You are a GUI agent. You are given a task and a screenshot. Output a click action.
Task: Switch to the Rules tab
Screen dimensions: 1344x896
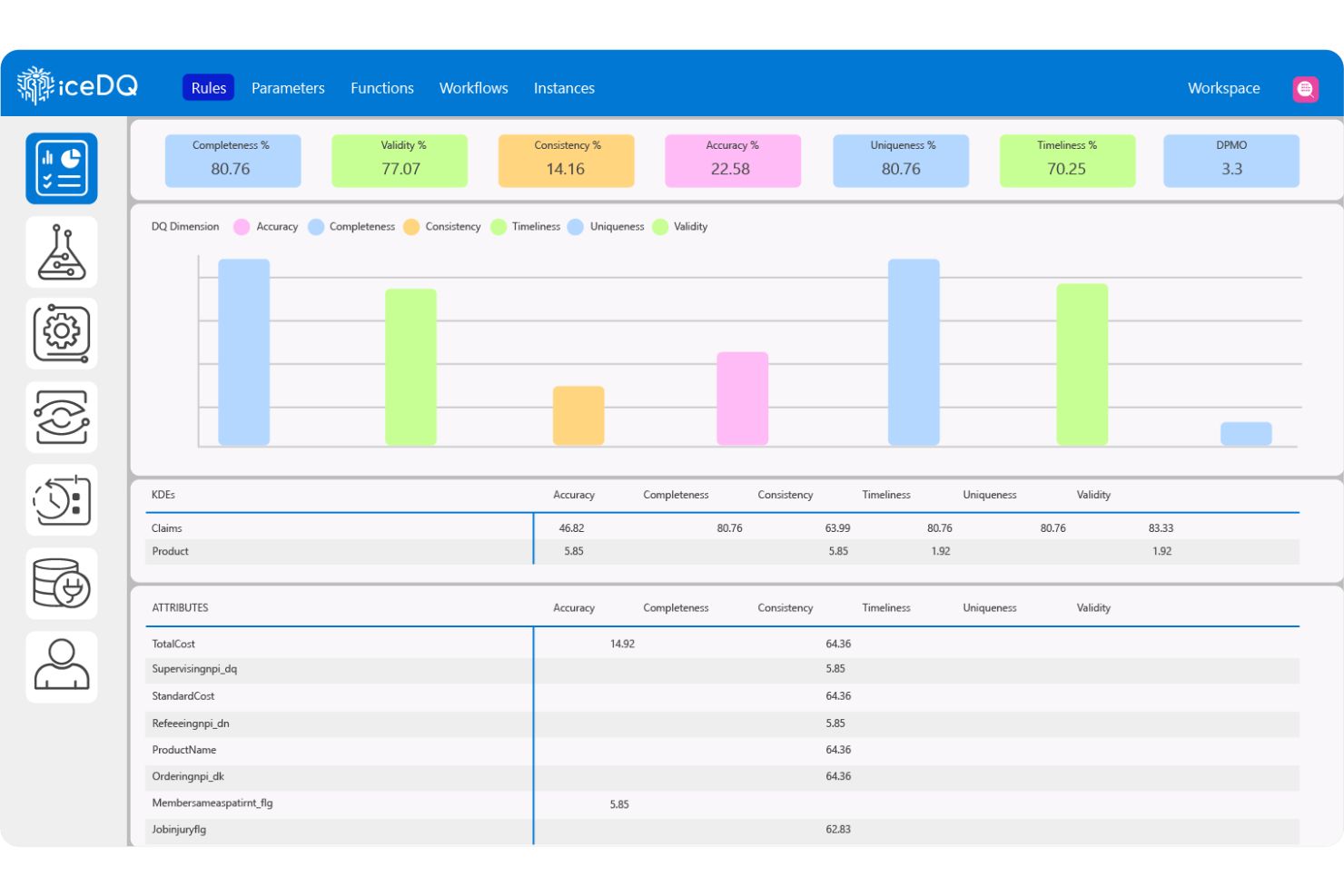point(209,87)
